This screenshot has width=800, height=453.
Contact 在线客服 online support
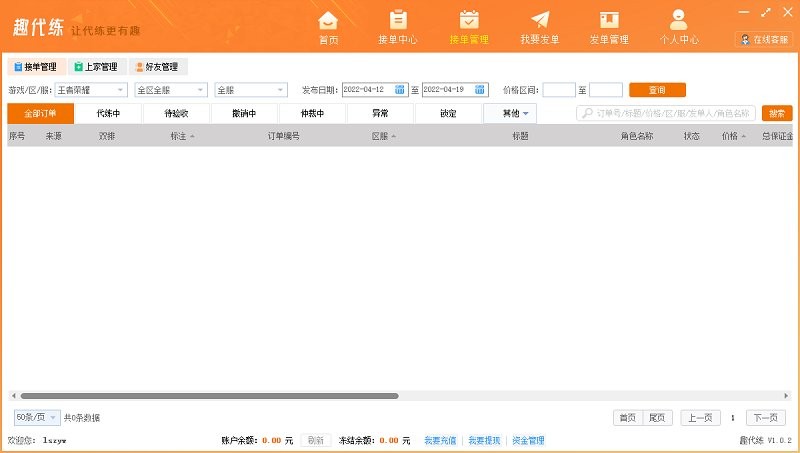764,39
